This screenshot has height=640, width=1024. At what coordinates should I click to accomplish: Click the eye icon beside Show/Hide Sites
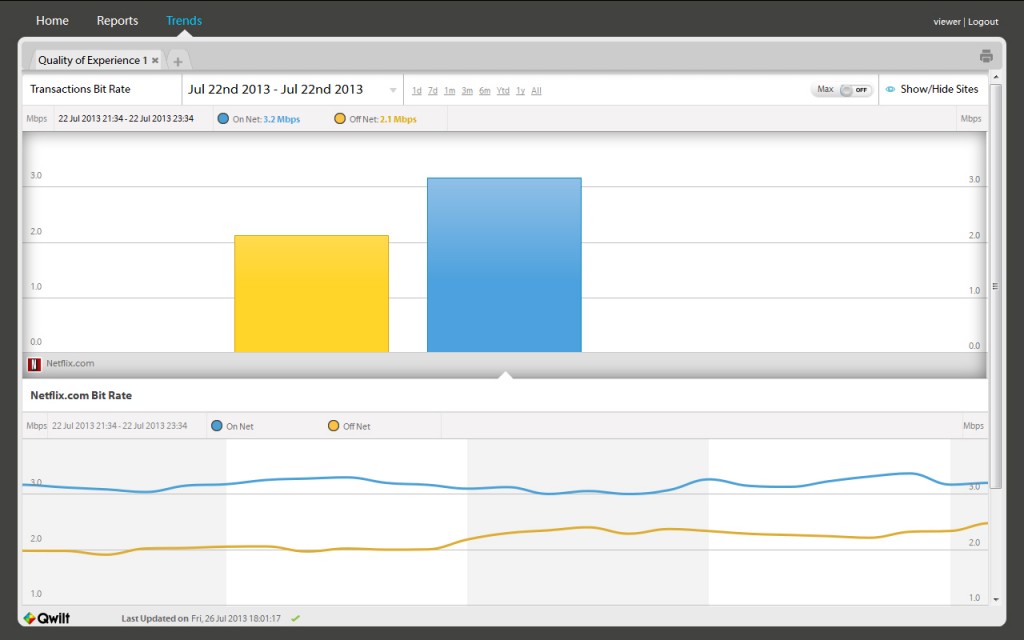890,89
